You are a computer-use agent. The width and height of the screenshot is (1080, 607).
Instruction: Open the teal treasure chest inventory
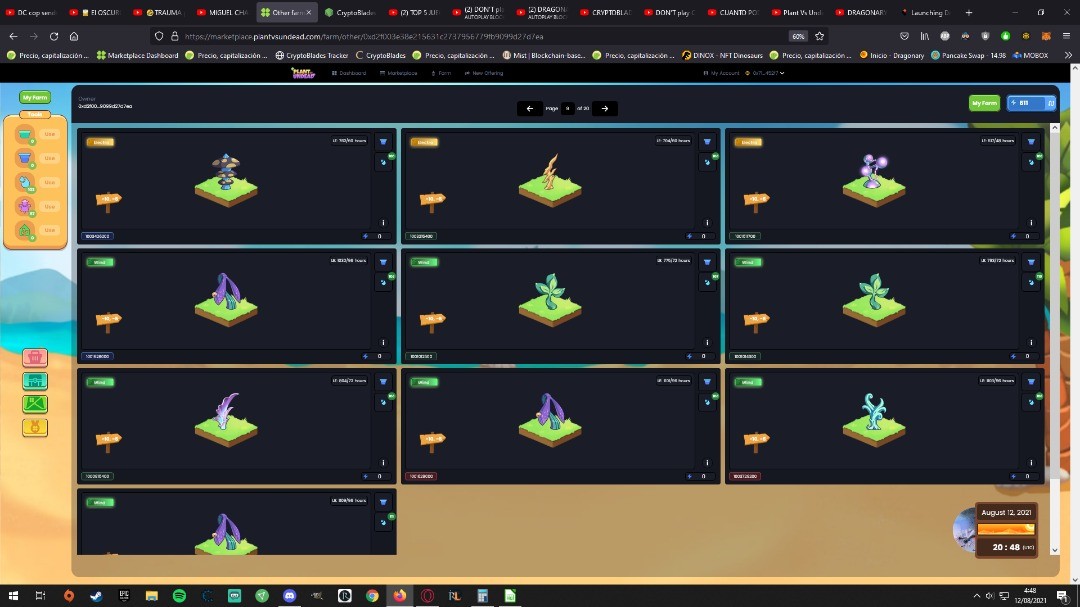(x=34, y=380)
